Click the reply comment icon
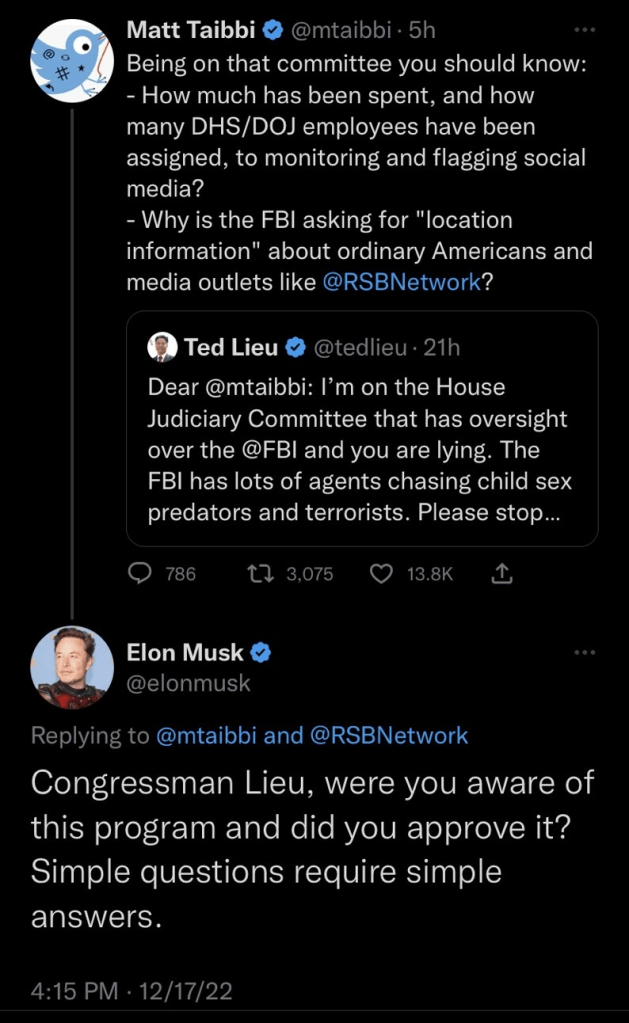Viewport: 629px width, 1023px height. [142, 573]
